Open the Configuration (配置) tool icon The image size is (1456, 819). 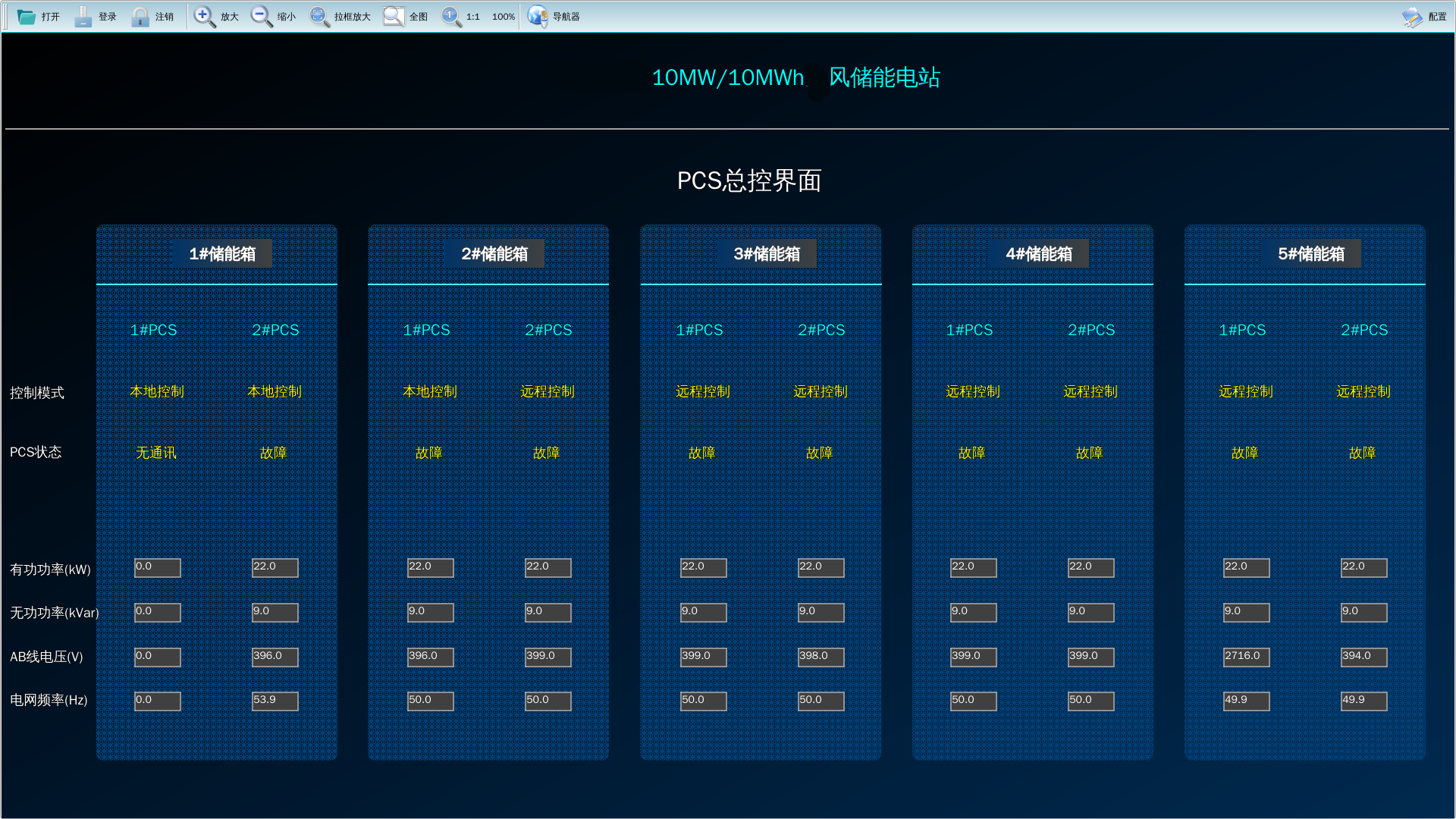point(1412,16)
